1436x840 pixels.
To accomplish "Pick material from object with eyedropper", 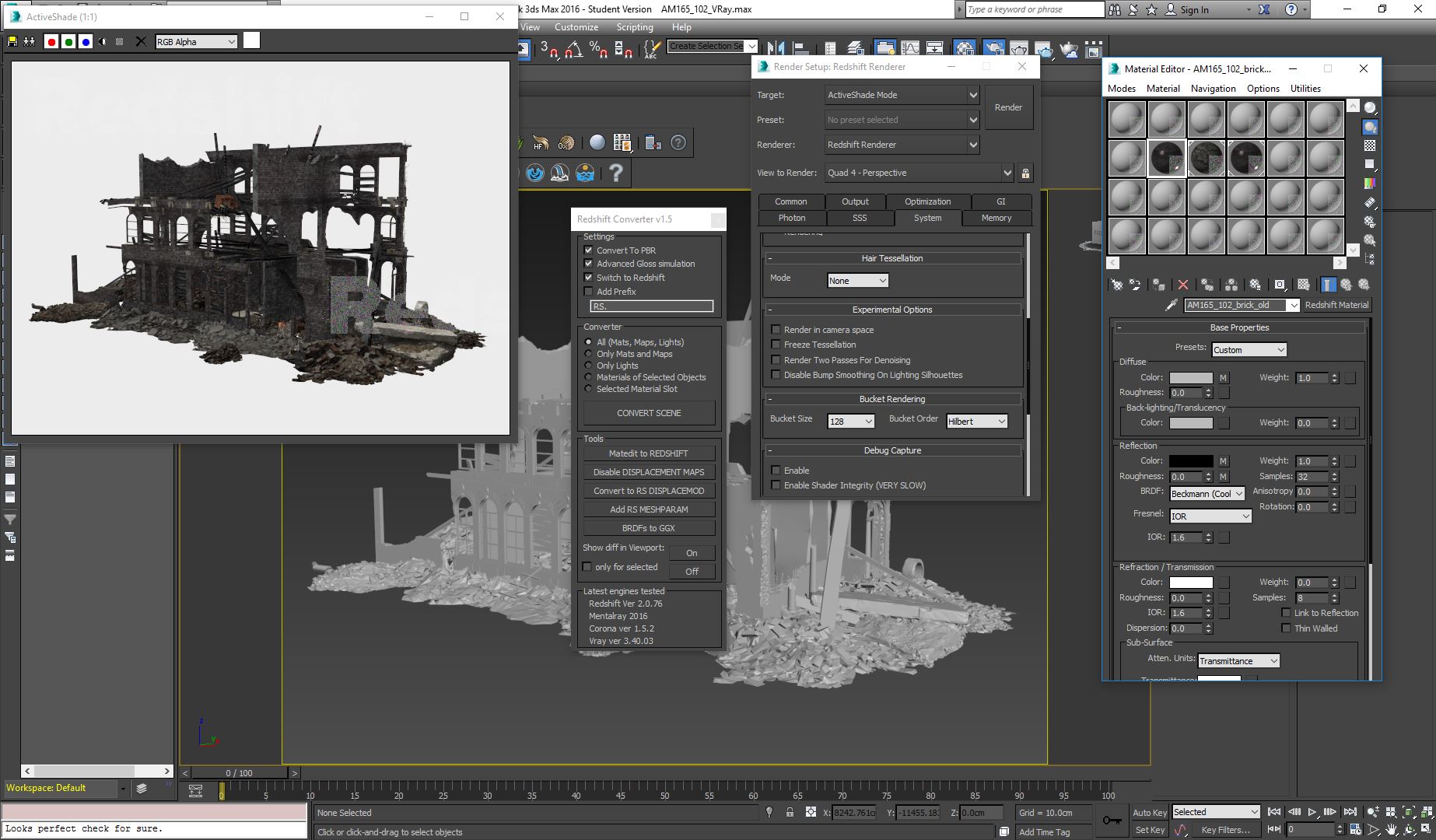I will click(1172, 305).
